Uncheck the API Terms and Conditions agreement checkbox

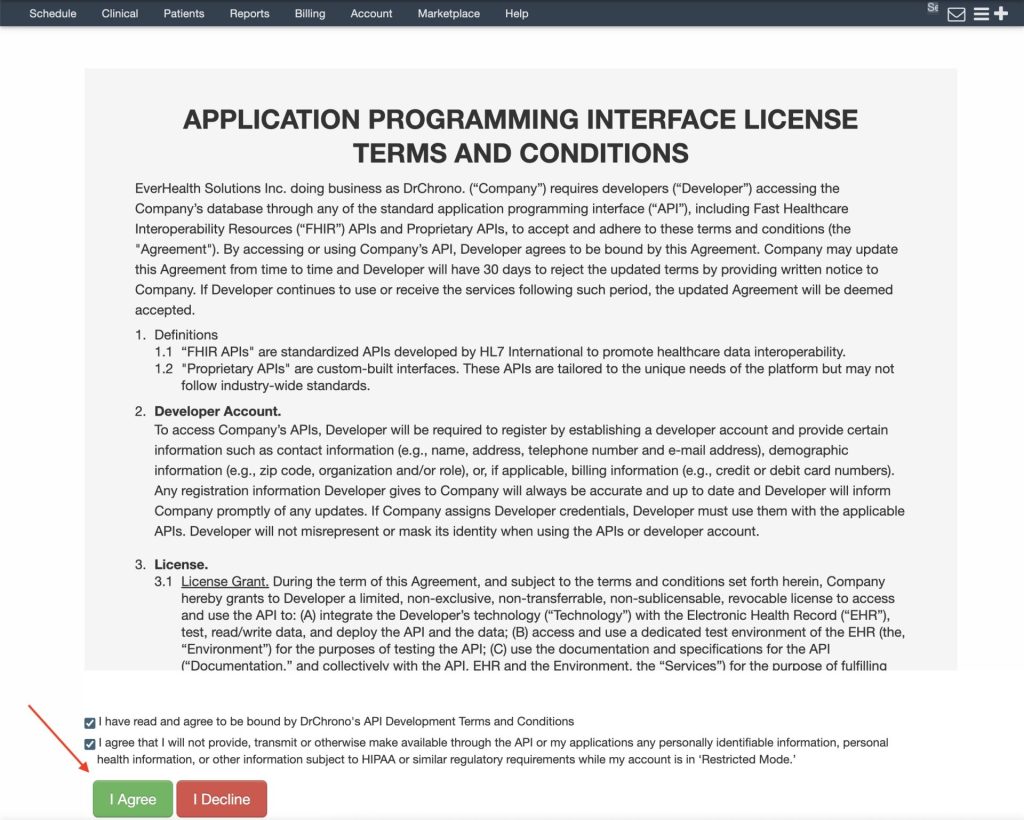pyautogui.click(x=89, y=723)
